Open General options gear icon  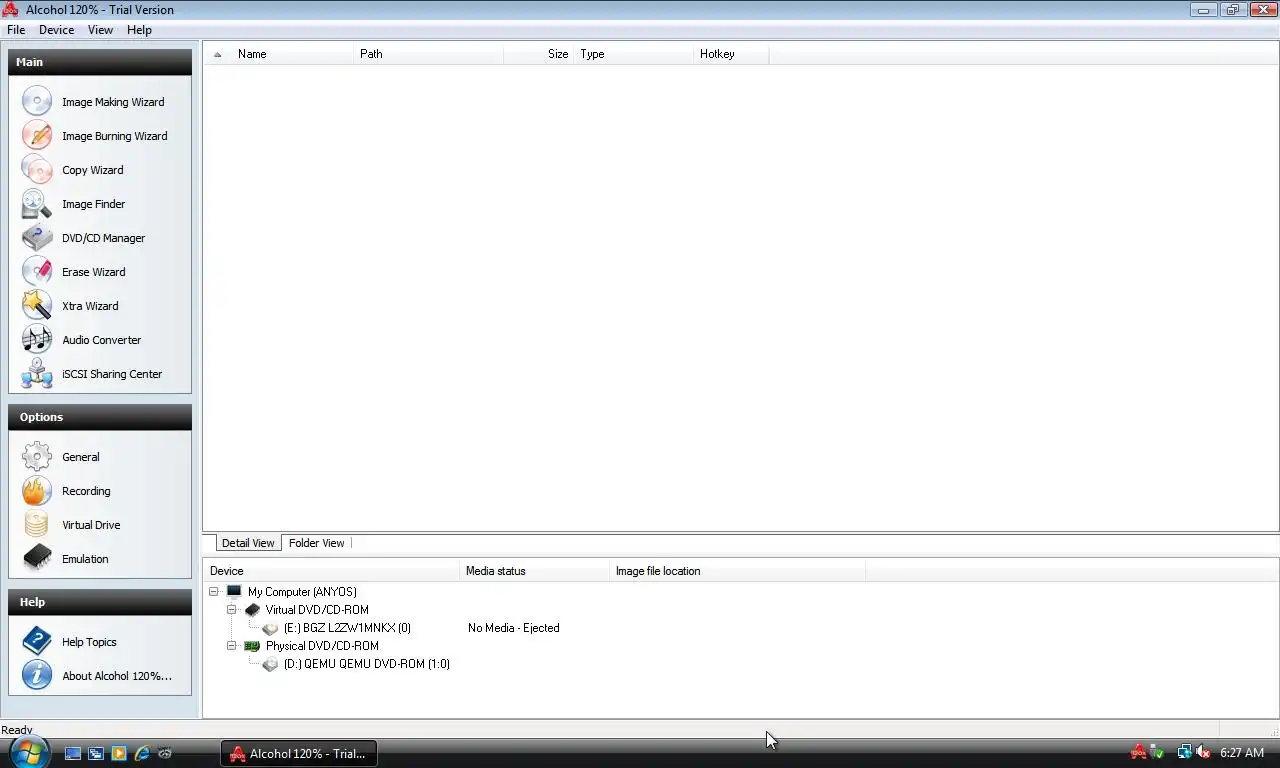pyautogui.click(x=37, y=457)
